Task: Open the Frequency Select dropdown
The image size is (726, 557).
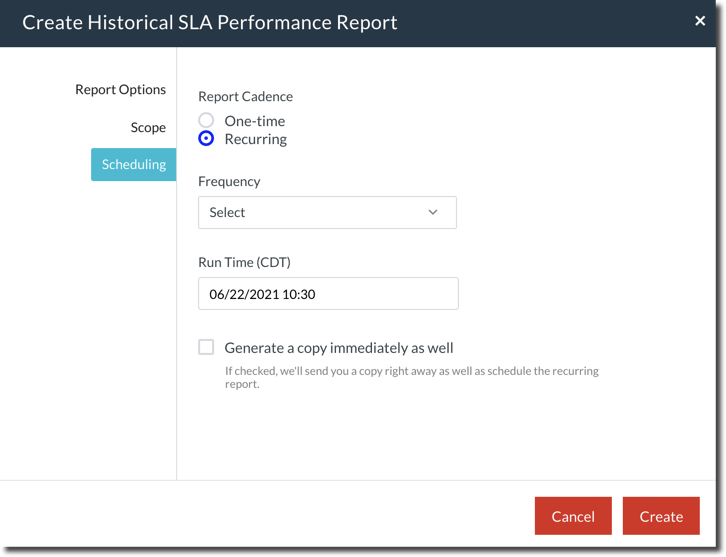Action: tap(327, 212)
